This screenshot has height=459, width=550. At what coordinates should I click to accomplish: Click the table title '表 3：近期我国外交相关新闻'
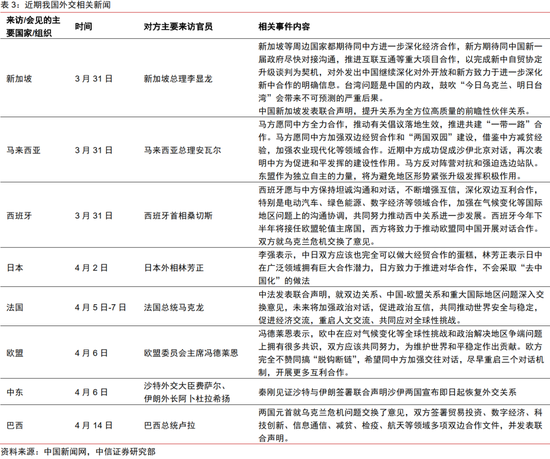56,5
